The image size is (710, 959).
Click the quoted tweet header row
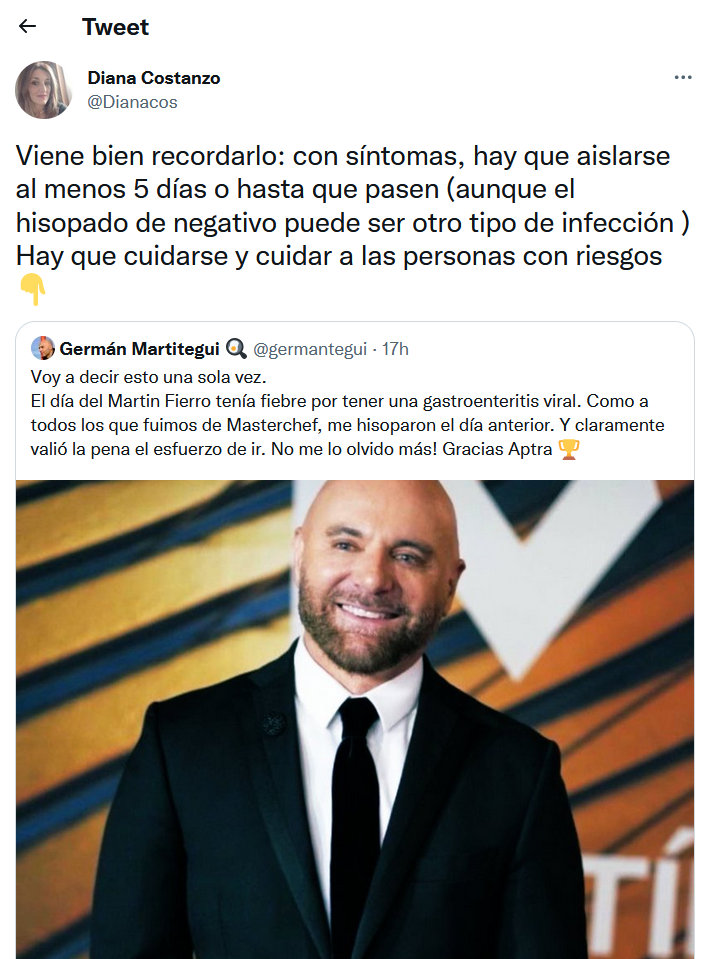click(220, 349)
